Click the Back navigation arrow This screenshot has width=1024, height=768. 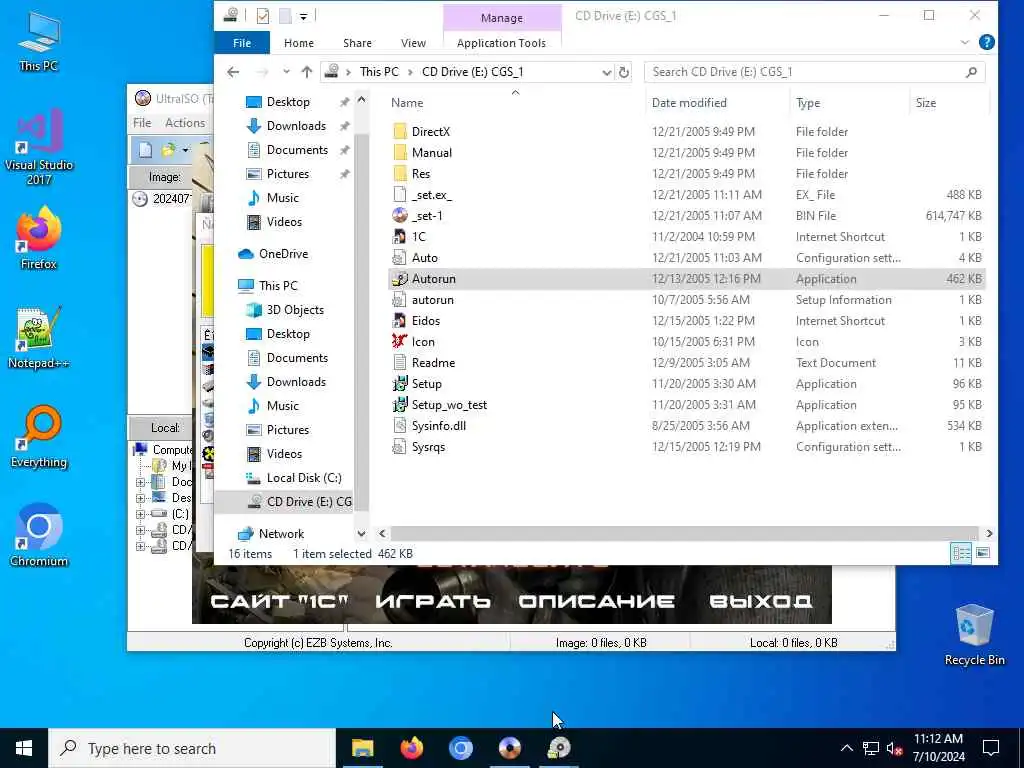pyautogui.click(x=233, y=72)
